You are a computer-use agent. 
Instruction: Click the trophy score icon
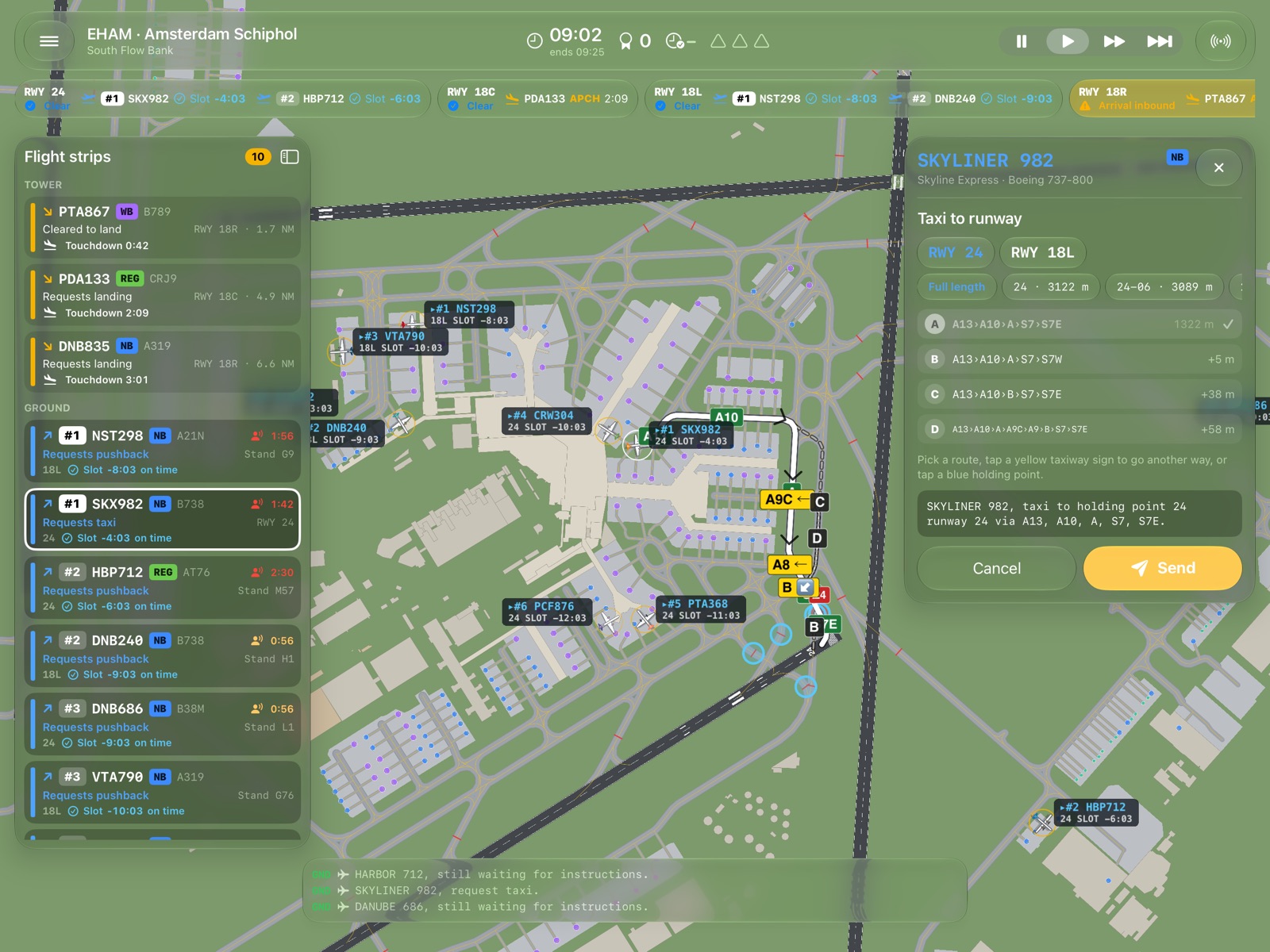tap(626, 41)
